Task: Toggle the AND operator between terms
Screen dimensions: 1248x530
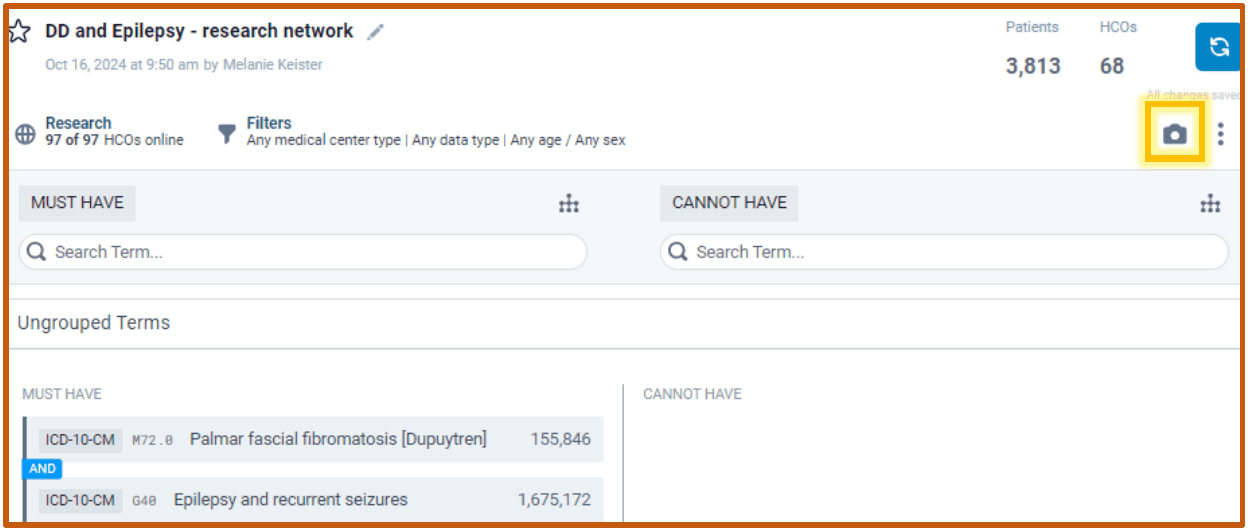Action: (42, 468)
